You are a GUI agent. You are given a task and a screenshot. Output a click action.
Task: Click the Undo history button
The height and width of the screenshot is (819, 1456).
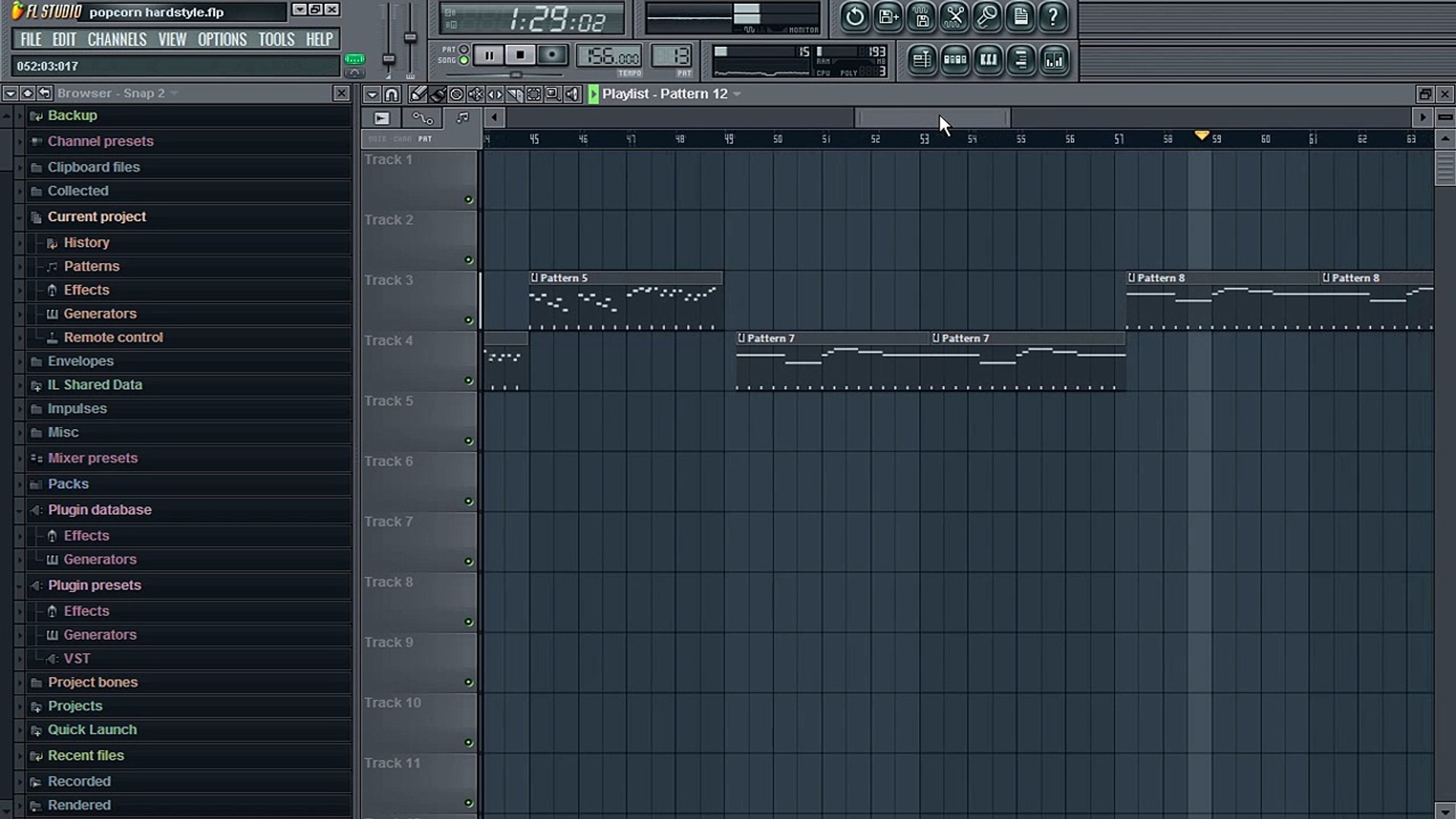[855, 17]
